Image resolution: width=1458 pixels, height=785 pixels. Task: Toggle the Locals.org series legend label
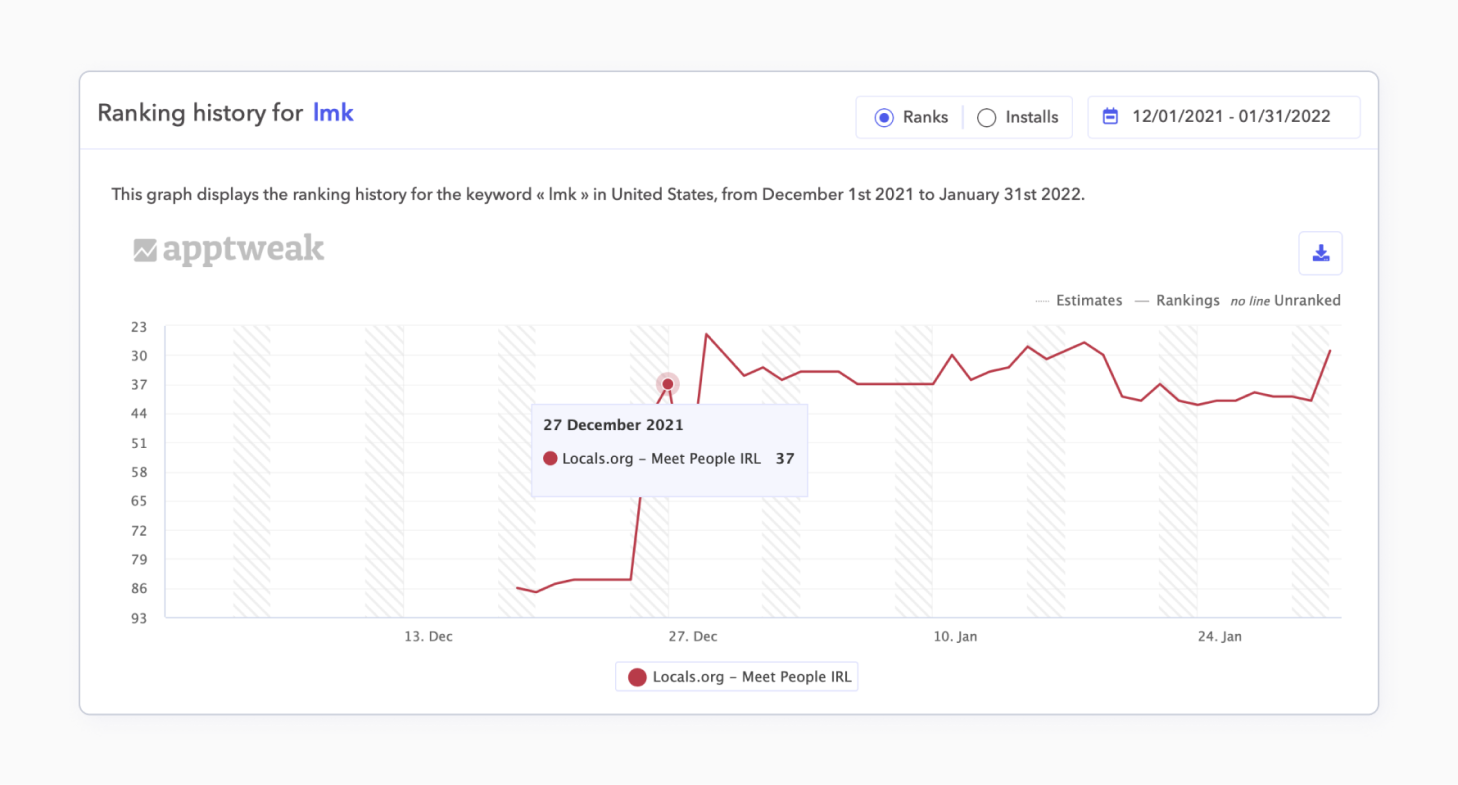(x=751, y=677)
